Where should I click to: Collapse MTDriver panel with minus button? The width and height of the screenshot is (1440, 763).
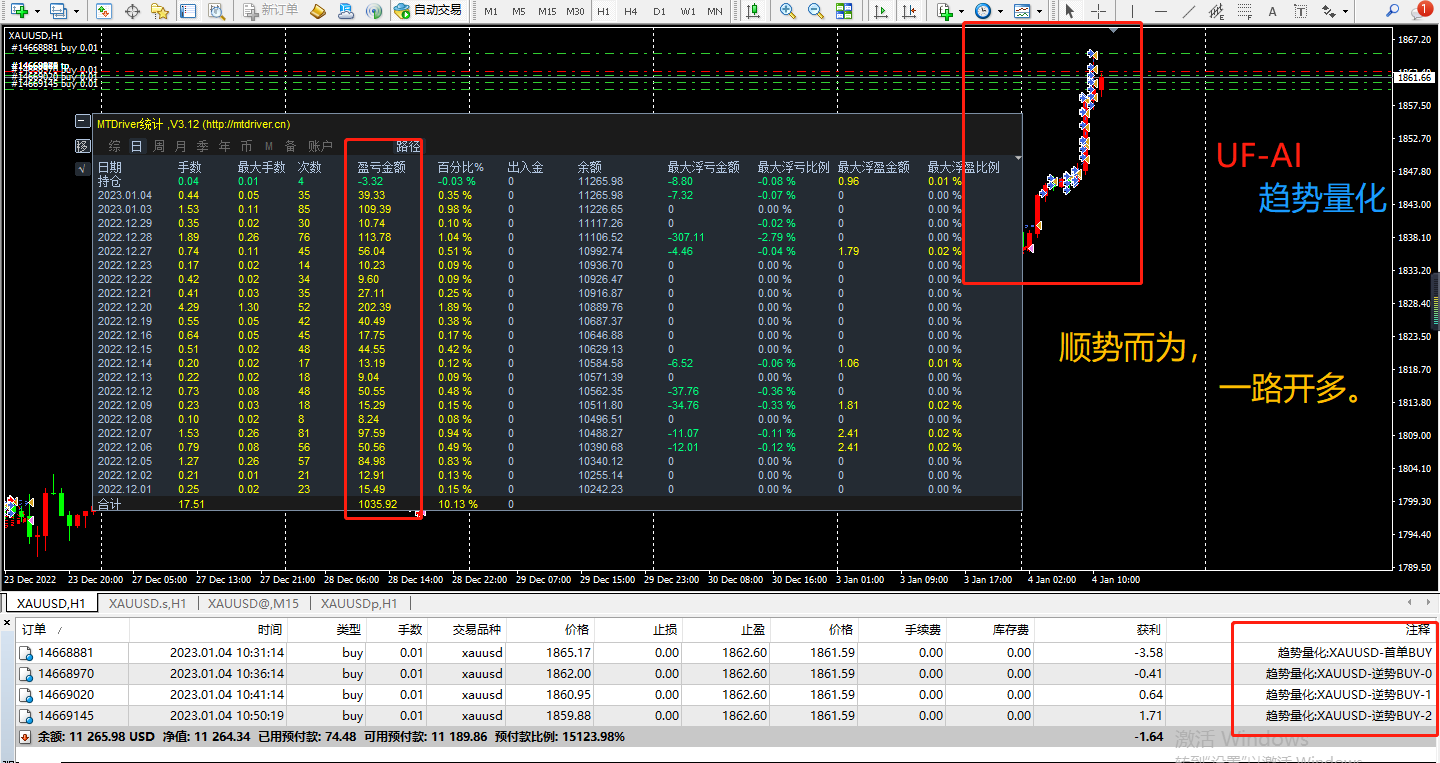click(82, 122)
